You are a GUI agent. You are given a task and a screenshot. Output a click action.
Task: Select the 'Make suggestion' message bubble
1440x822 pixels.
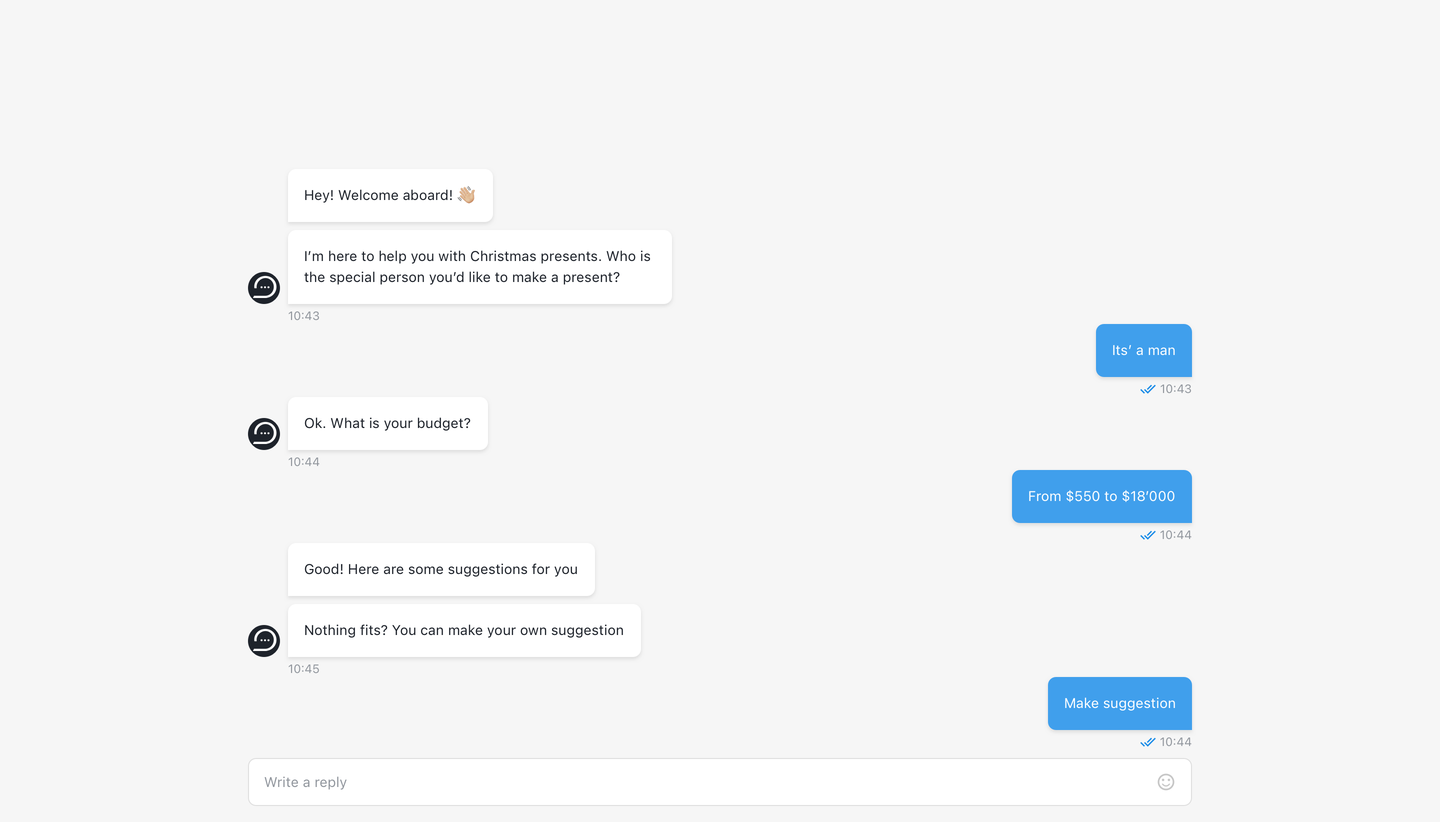[x=1120, y=703]
